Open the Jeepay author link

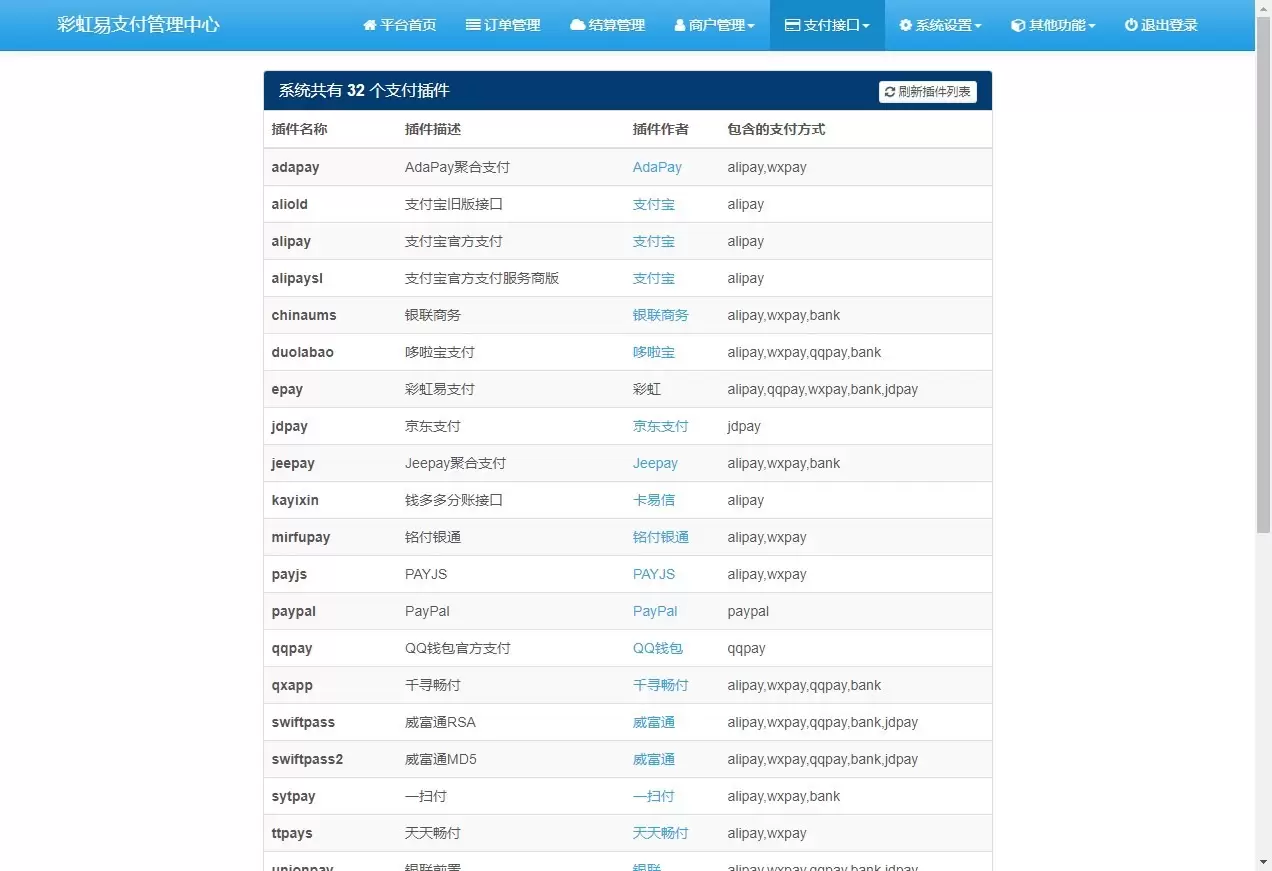click(x=655, y=463)
